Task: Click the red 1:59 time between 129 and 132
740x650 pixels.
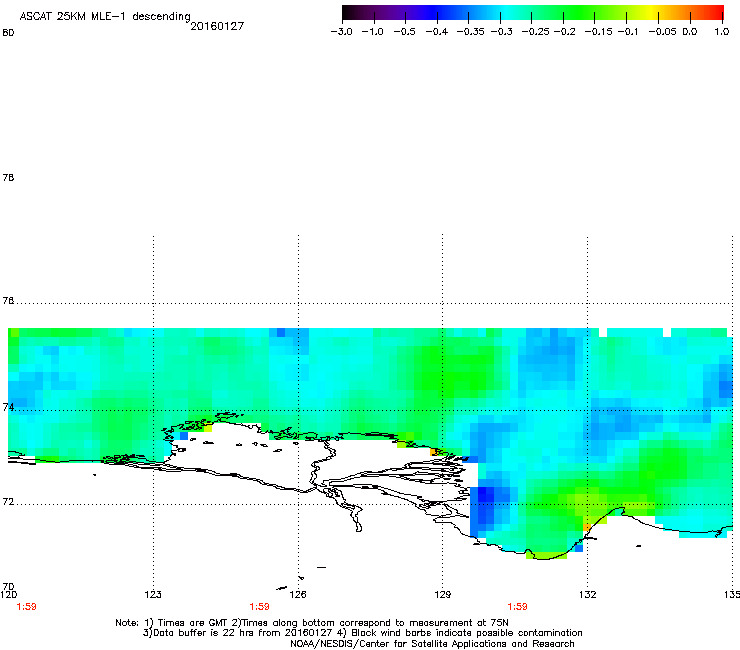Action: click(517, 607)
